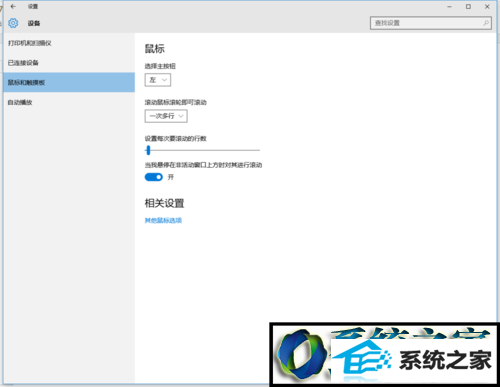This screenshot has height=387, width=500.
Task: Open 已连接设备 settings page
Action: (x=69, y=63)
